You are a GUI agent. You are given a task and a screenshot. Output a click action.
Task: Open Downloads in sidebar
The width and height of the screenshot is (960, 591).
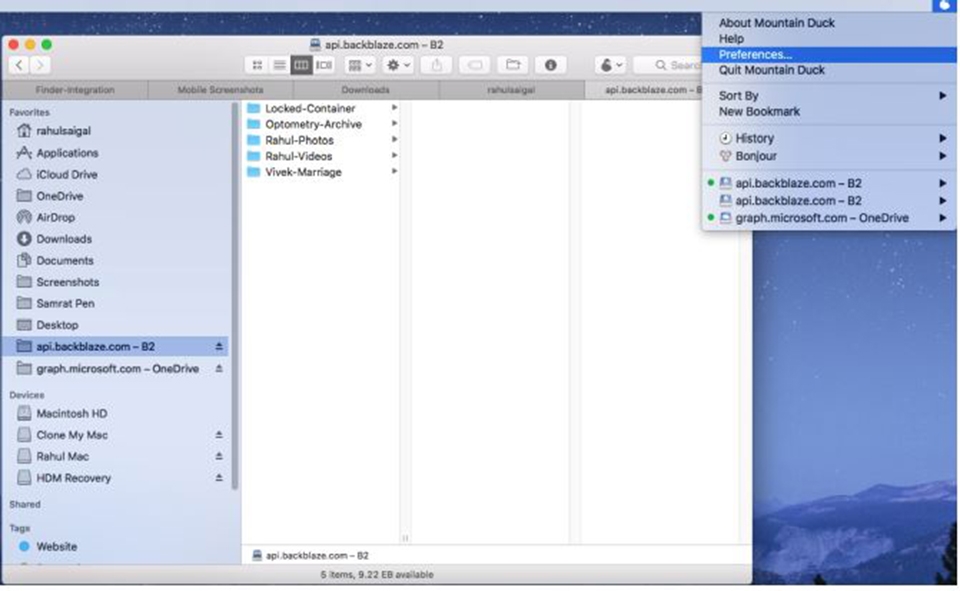(x=64, y=239)
